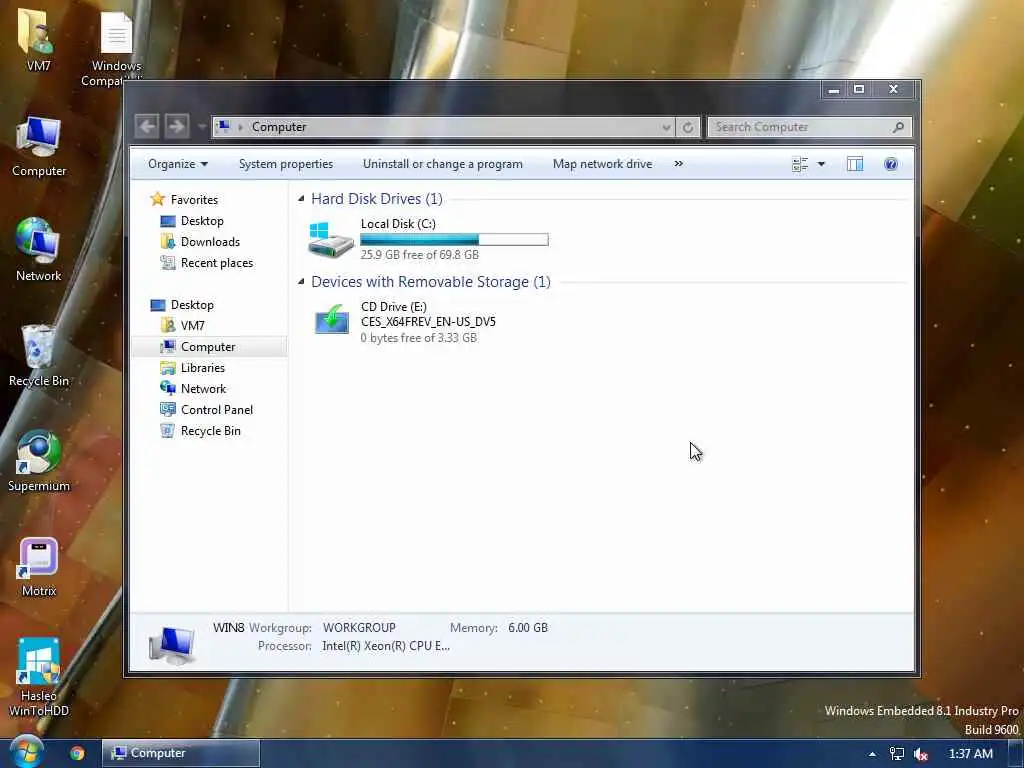This screenshot has height=768, width=1024.
Task: Show more toolbar commands chevron
Action: click(x=679, y=164)
